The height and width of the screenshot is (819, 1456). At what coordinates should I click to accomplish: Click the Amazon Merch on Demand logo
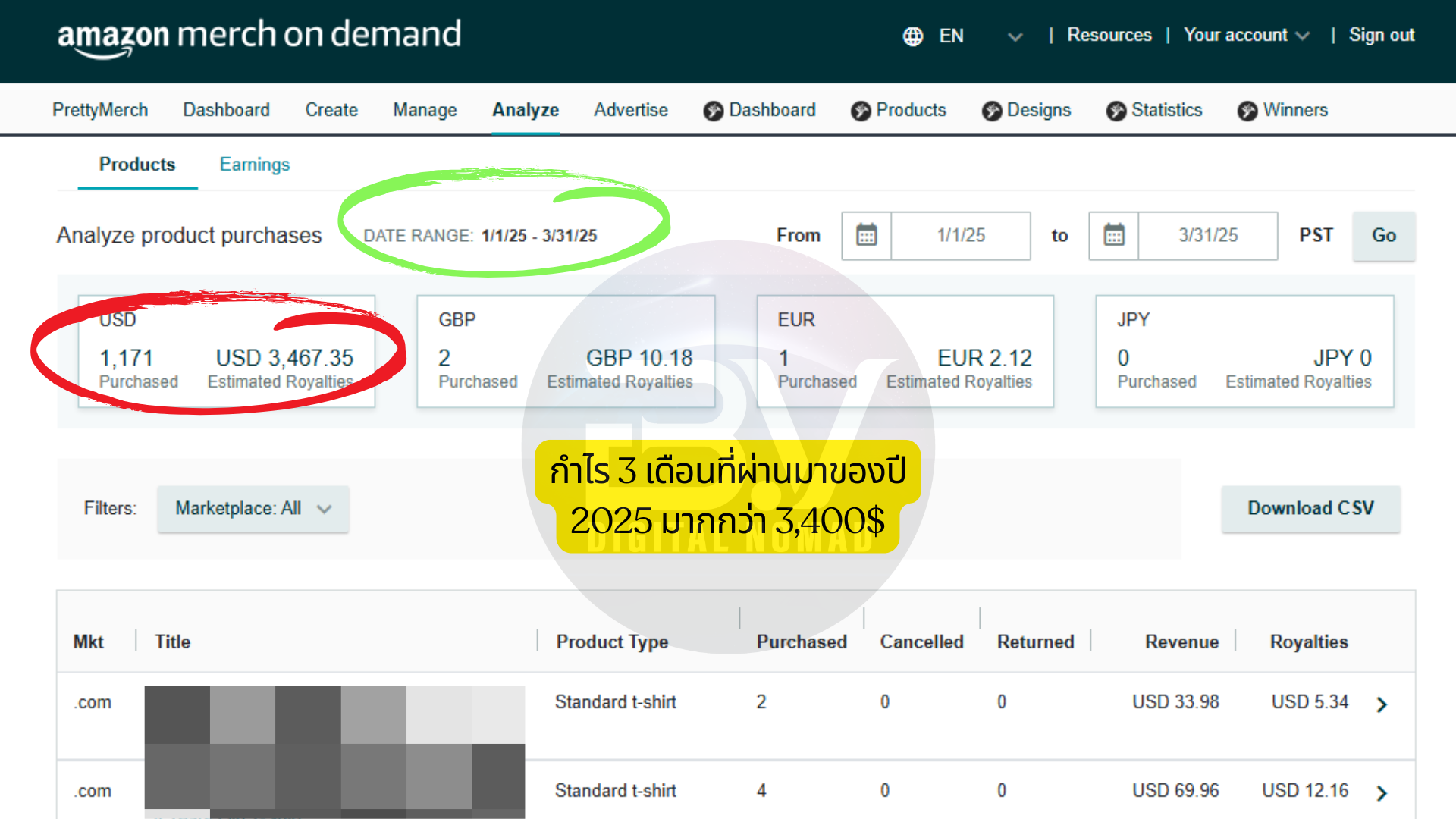click(x=259, y=38)
